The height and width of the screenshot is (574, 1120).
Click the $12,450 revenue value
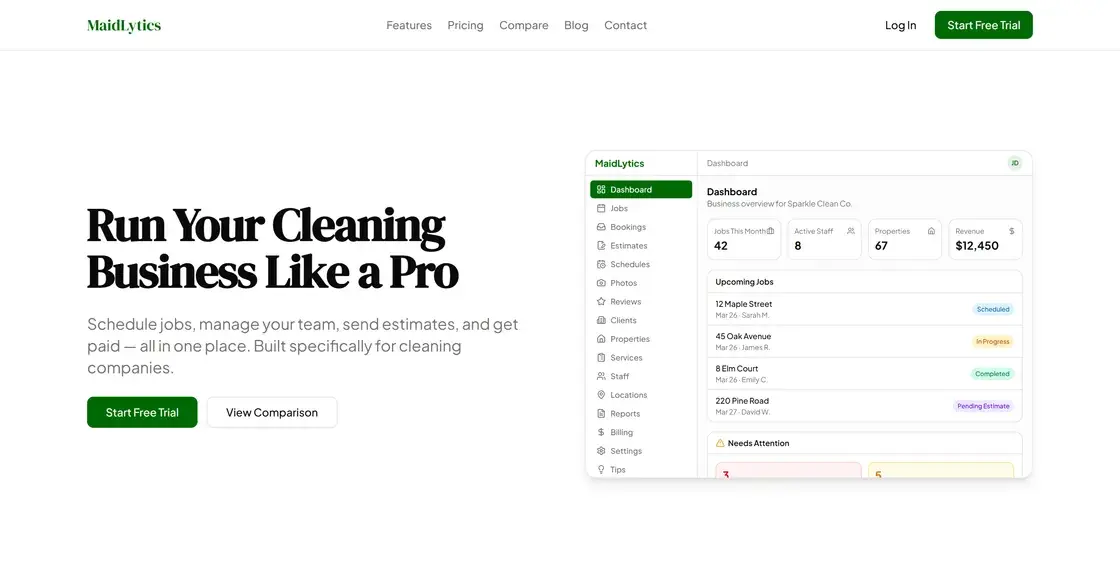point(976,246)
